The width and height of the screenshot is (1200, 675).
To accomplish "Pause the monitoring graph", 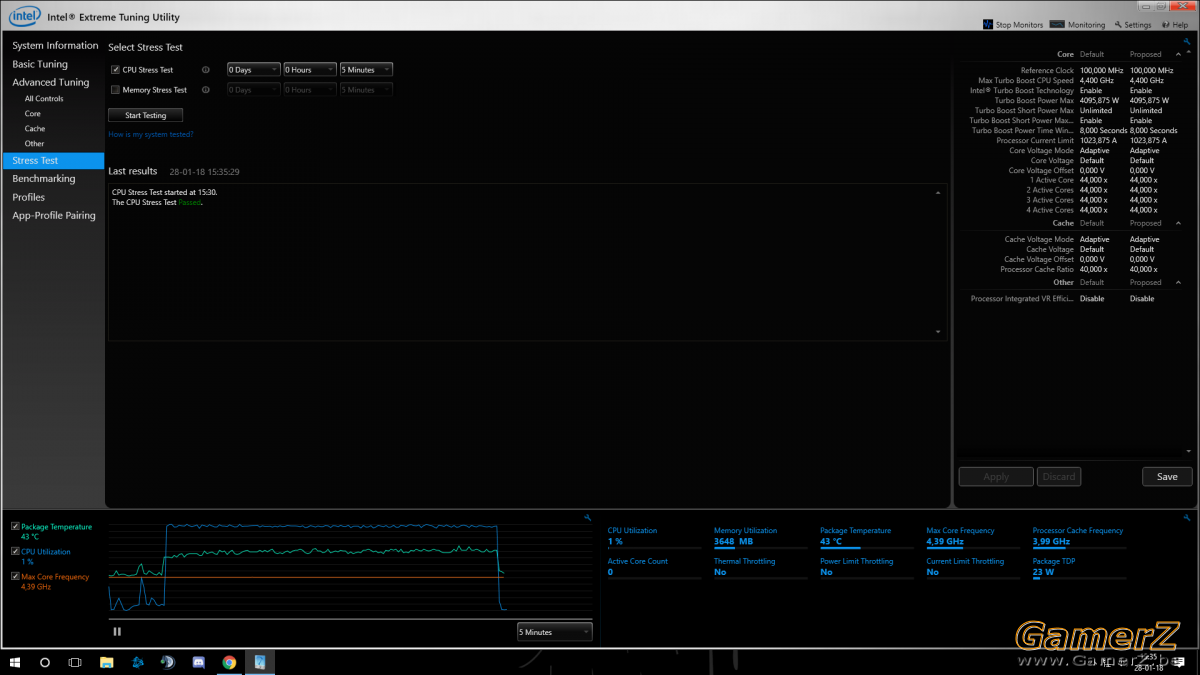I will [x=117, y=631].
